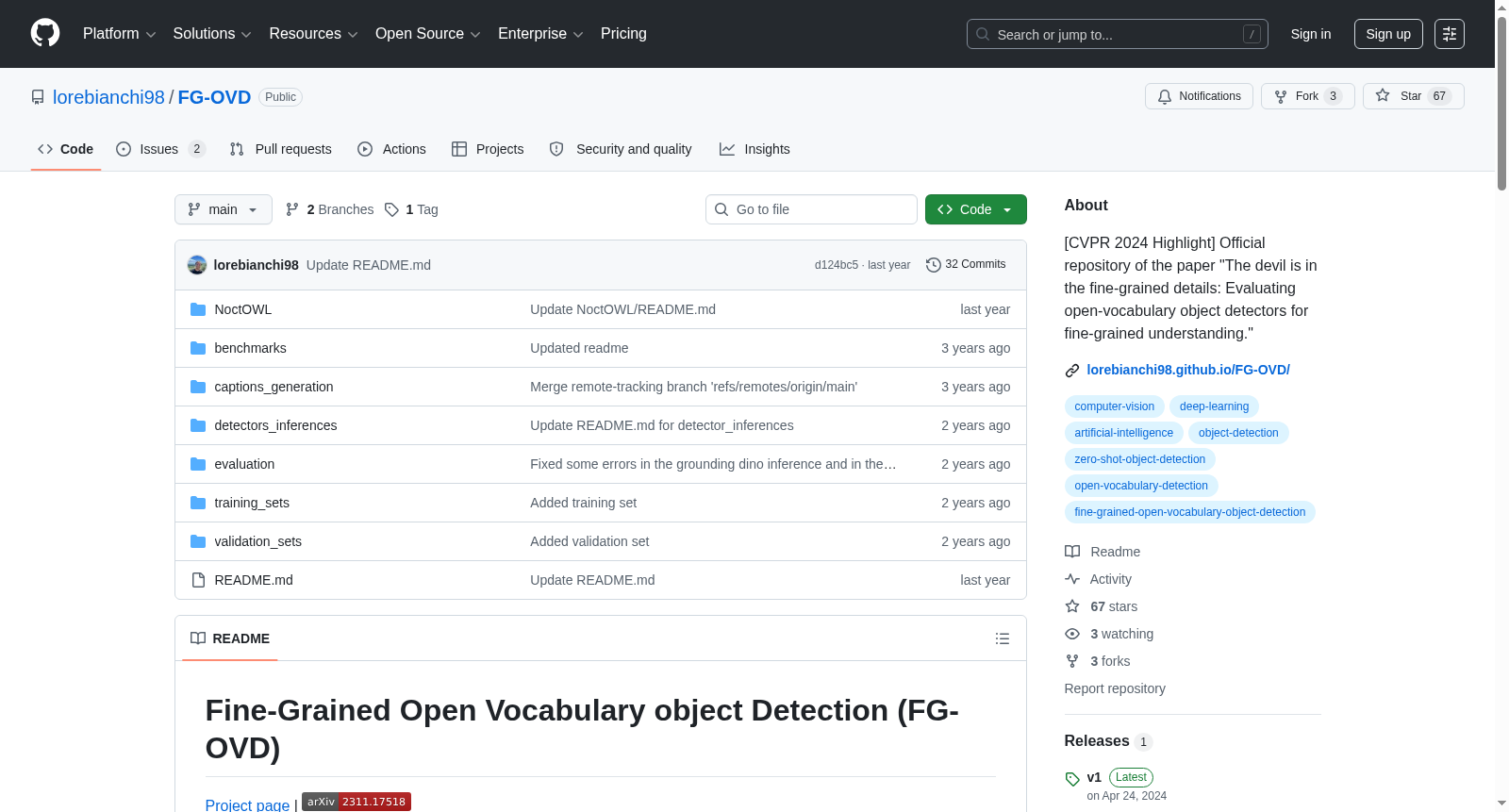Image resolution: width=1509 pixels, height=812 pixels.
Task: Click the lorebianchi98 avatar in commit bar
Action: 197,265
